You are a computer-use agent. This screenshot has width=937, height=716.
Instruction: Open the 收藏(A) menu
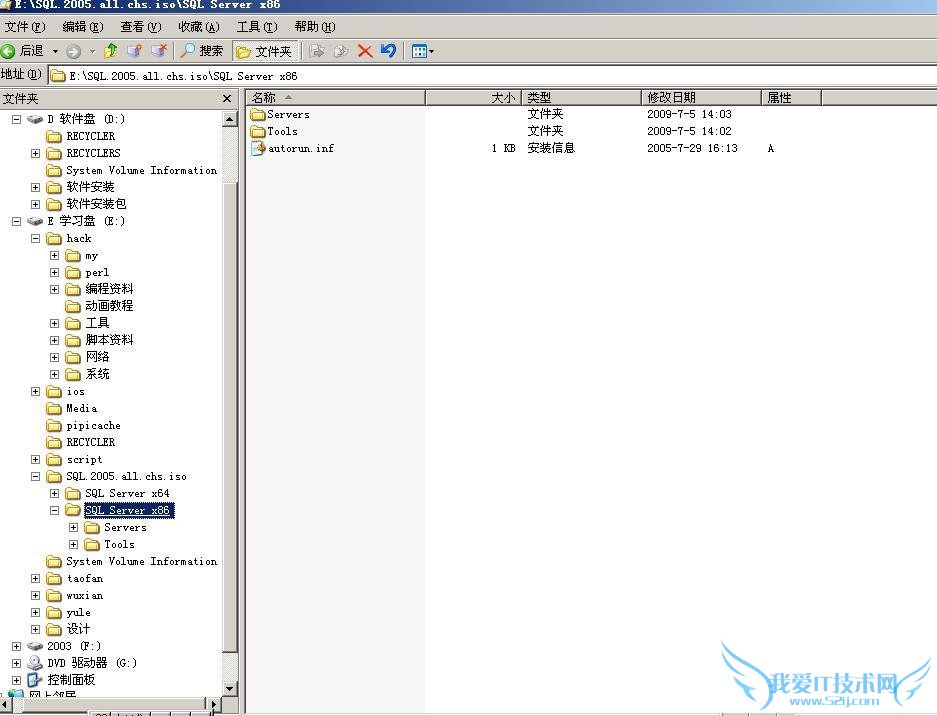[199, 27]
